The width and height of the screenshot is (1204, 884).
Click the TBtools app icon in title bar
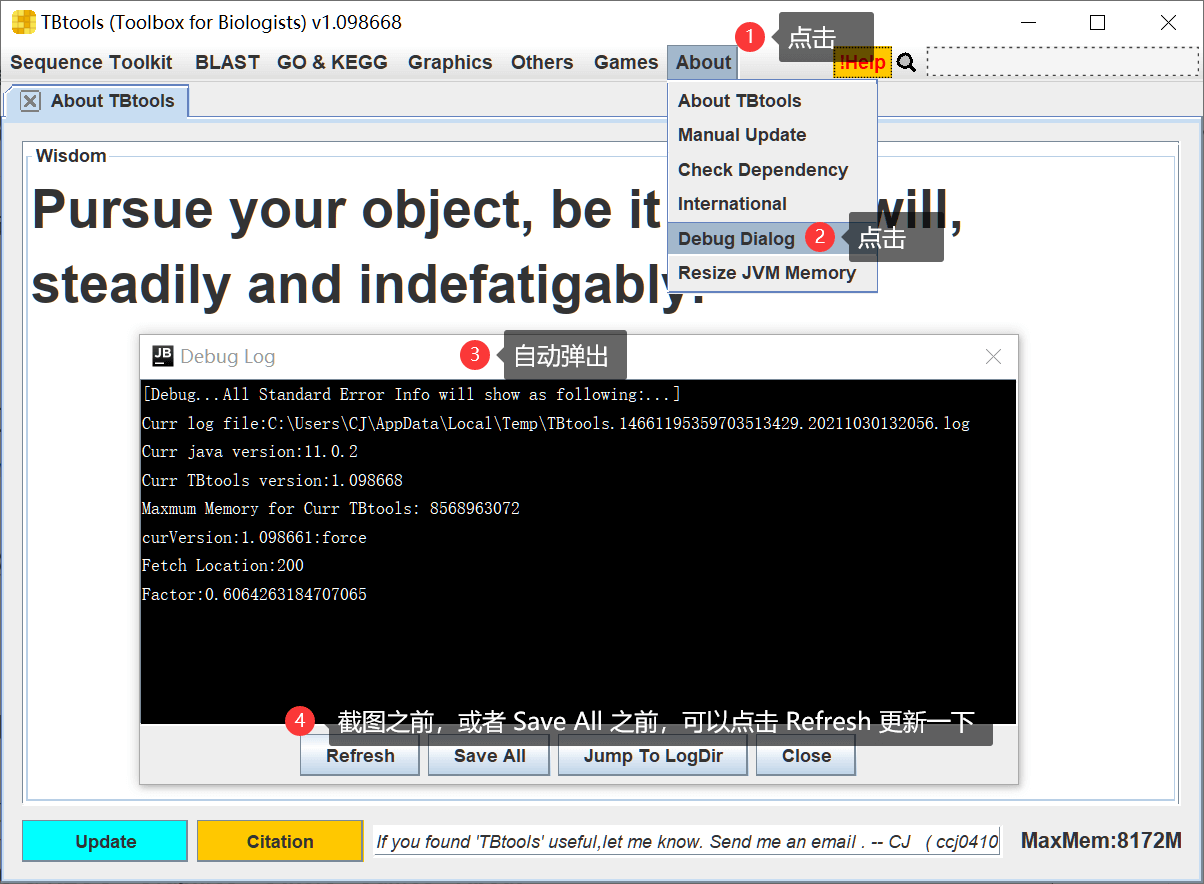pyautogui.click(x=23, y=22)
